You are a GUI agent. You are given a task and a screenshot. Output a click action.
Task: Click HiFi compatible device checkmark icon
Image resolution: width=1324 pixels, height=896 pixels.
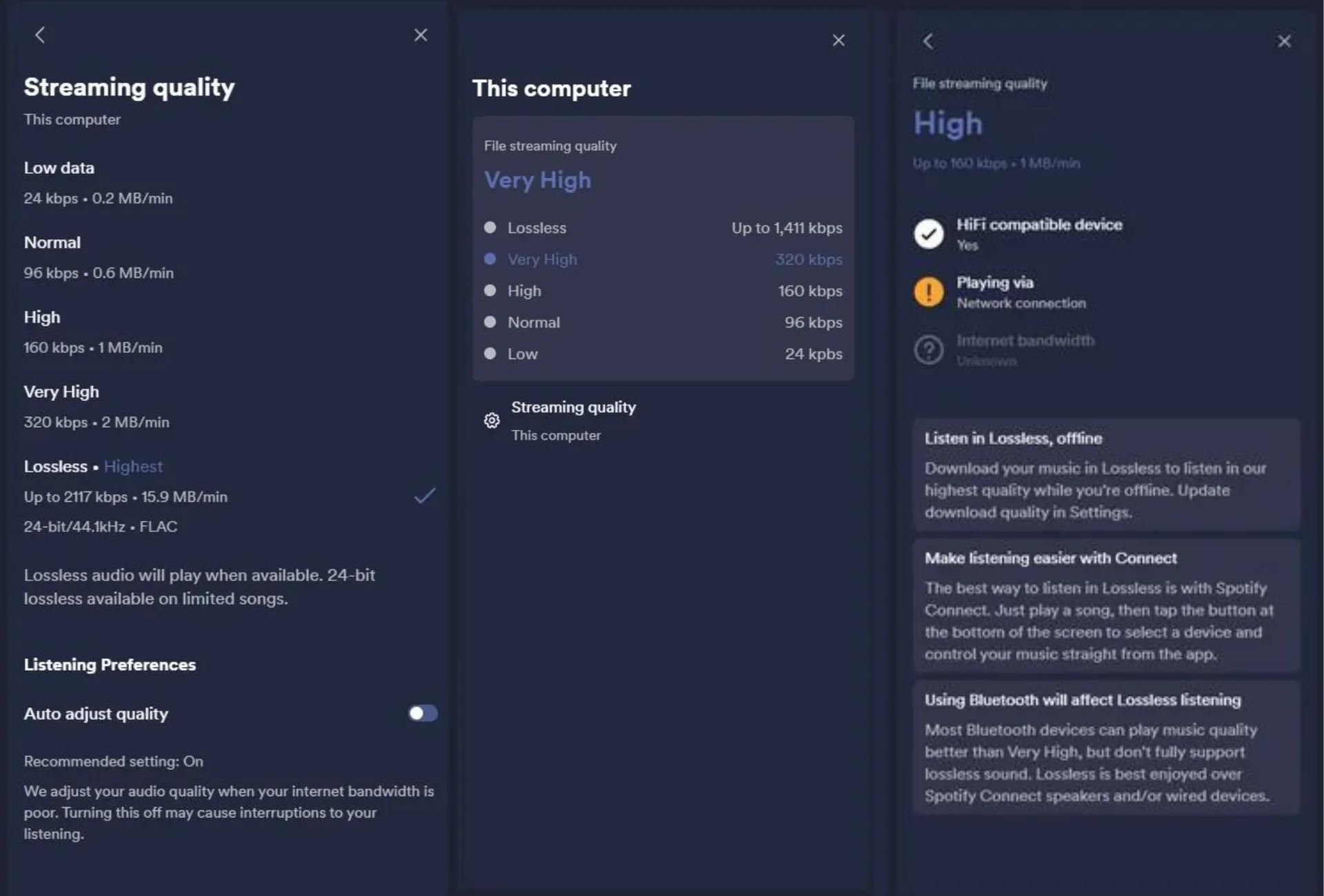(x=929, y=232)
